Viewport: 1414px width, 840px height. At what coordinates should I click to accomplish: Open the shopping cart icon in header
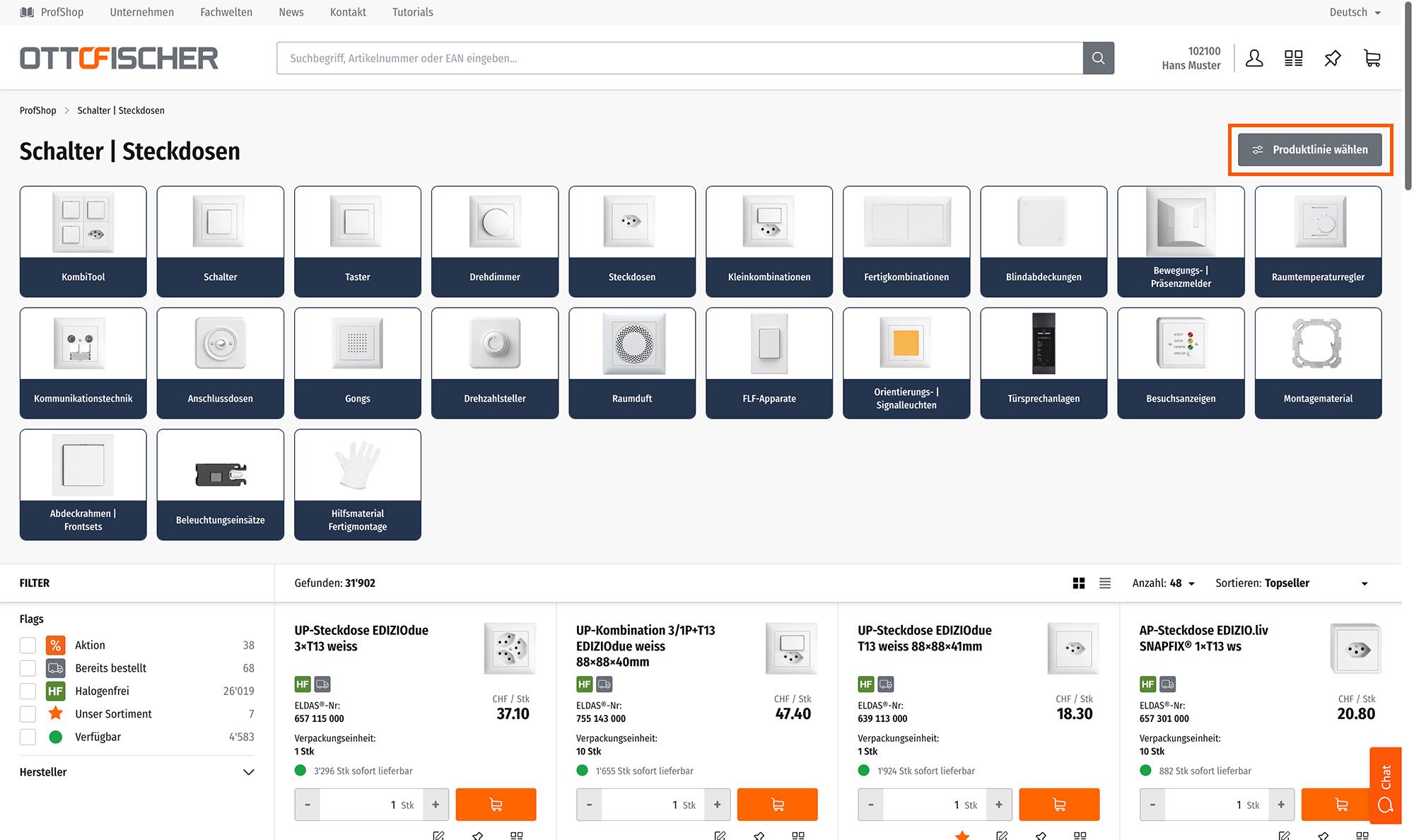(x=1372, y=58)
